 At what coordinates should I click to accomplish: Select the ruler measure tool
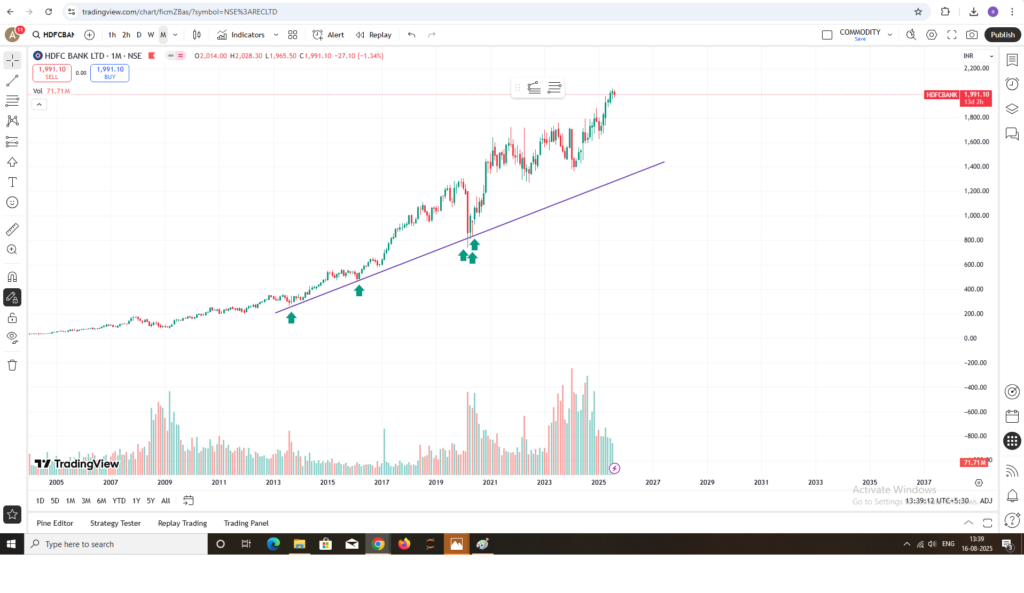[x=12, y=229]
